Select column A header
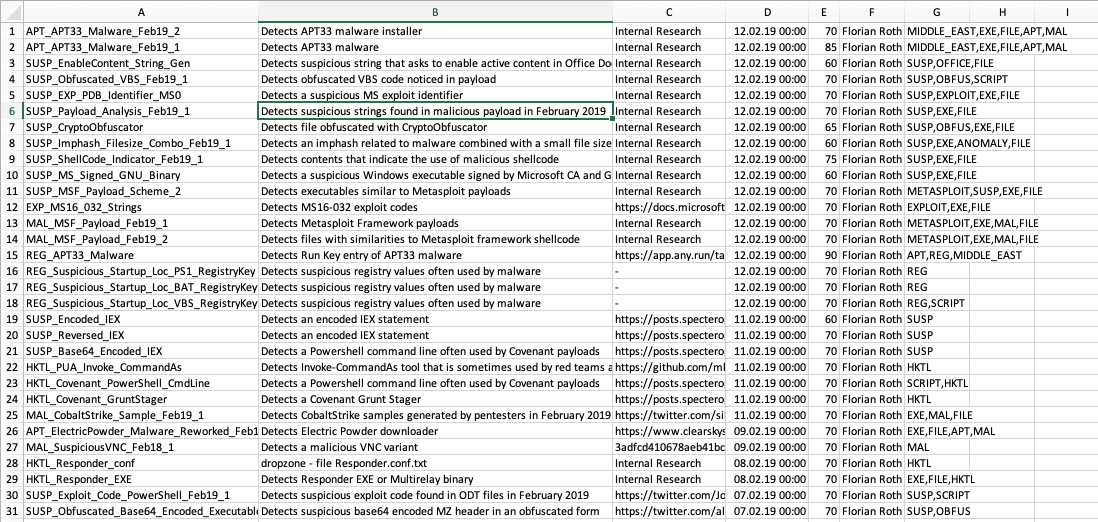The width and height of the screenshot is (1098, 522). [140, 11]
